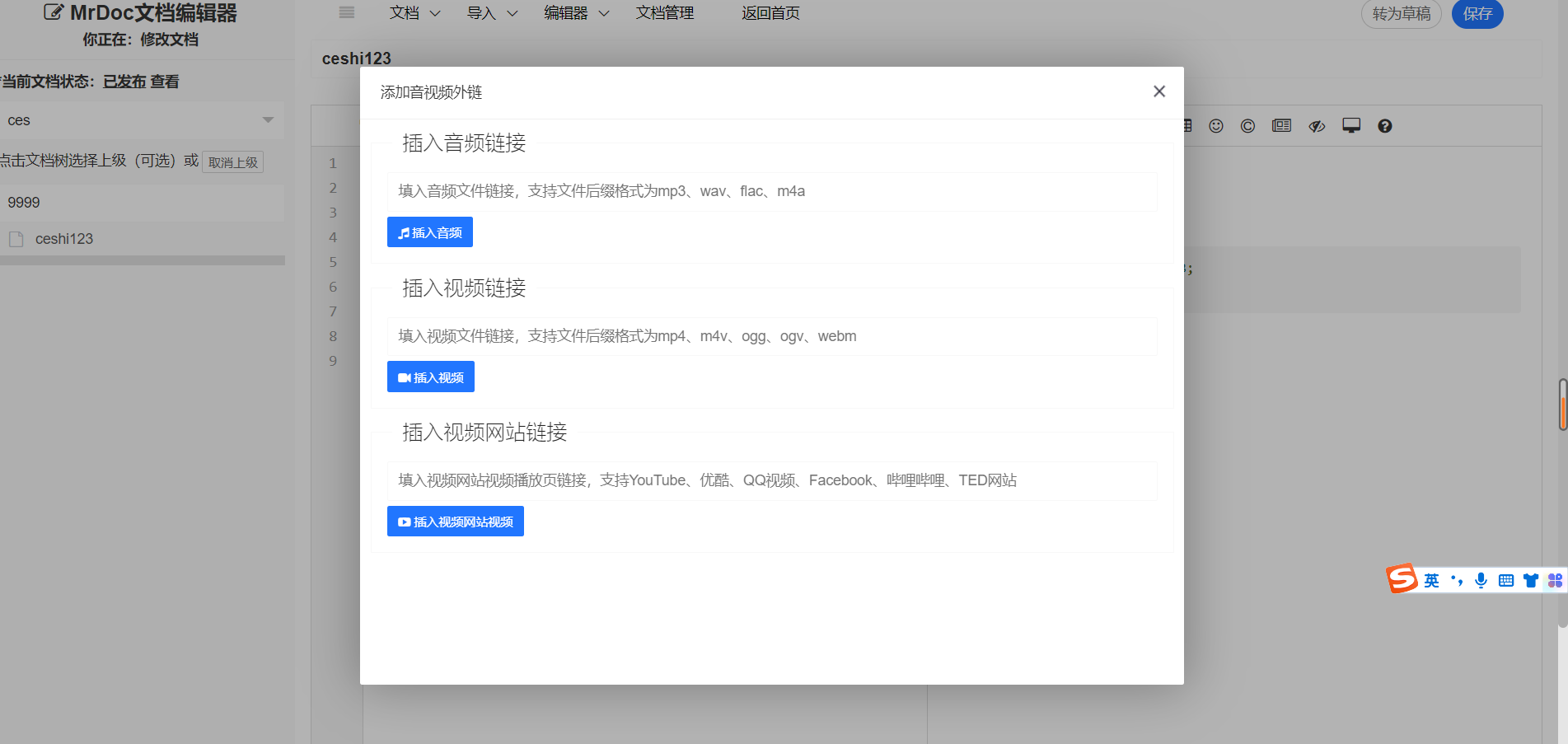The image size is (1568, 744).
Task: Insert HTML entity with the copyright icon
Action: pos(1247,126)
